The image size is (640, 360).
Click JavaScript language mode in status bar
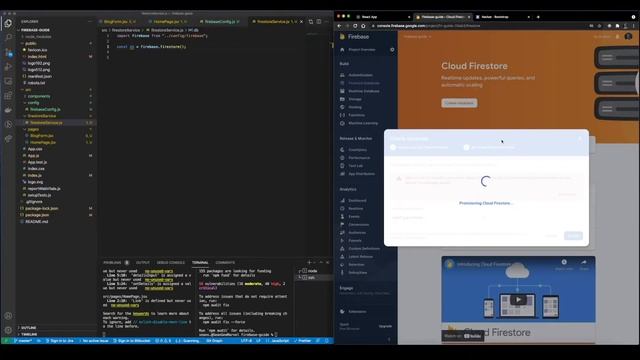pos(280,340)
